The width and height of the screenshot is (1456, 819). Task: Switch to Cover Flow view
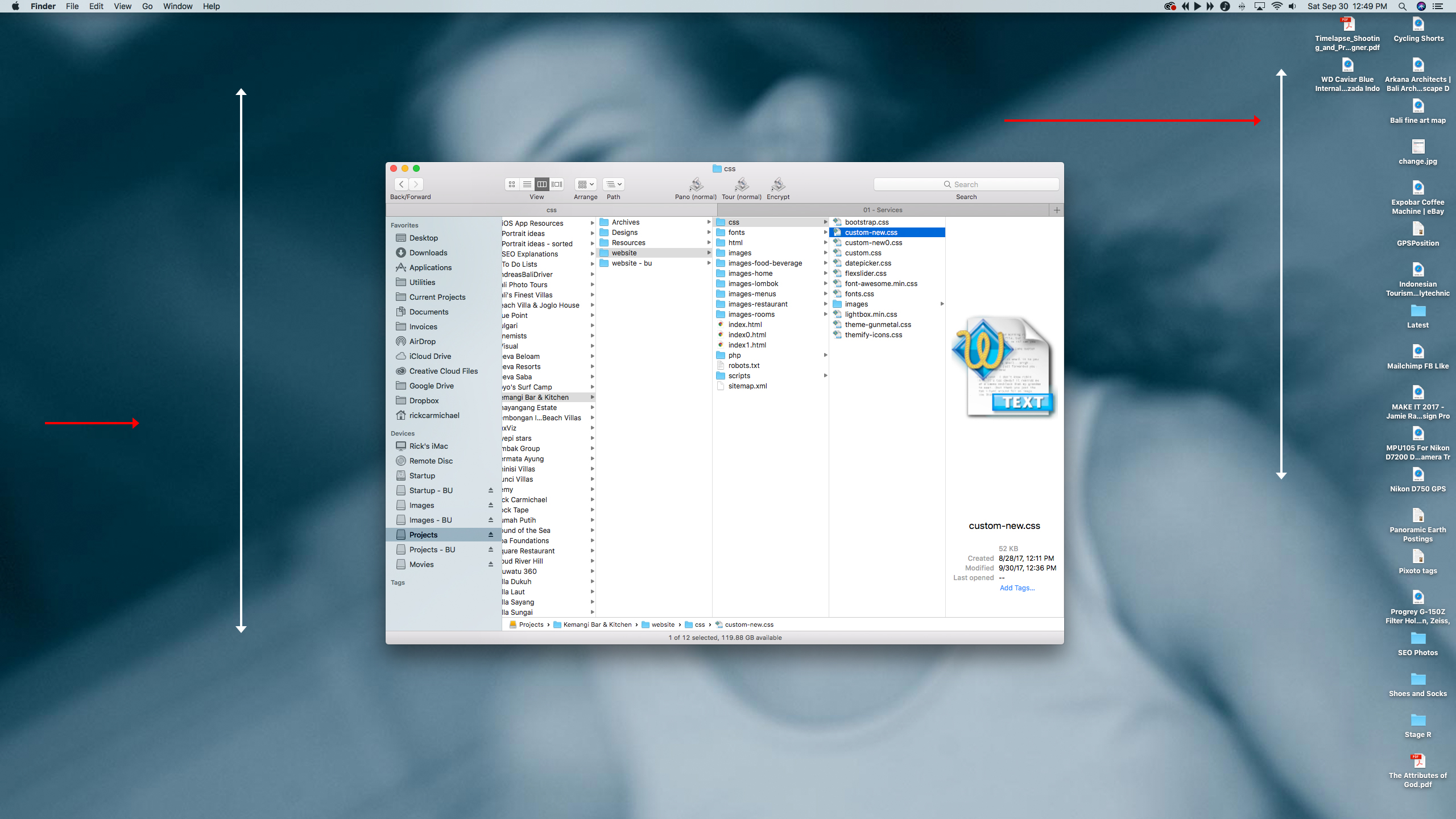click(557, 184)
